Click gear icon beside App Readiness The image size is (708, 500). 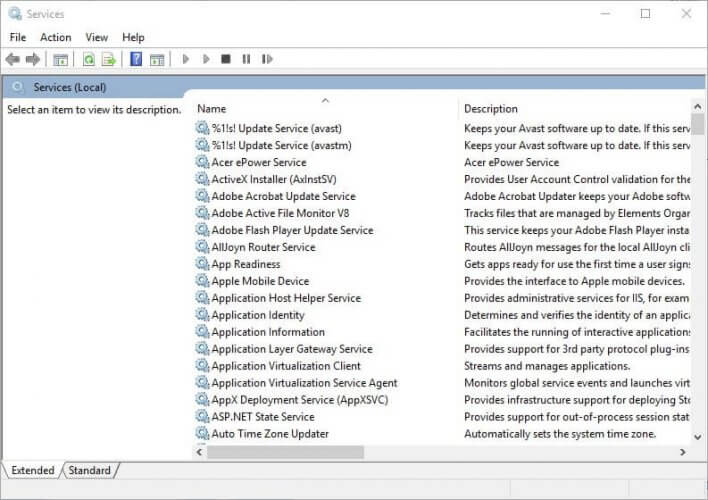(202, 264)
